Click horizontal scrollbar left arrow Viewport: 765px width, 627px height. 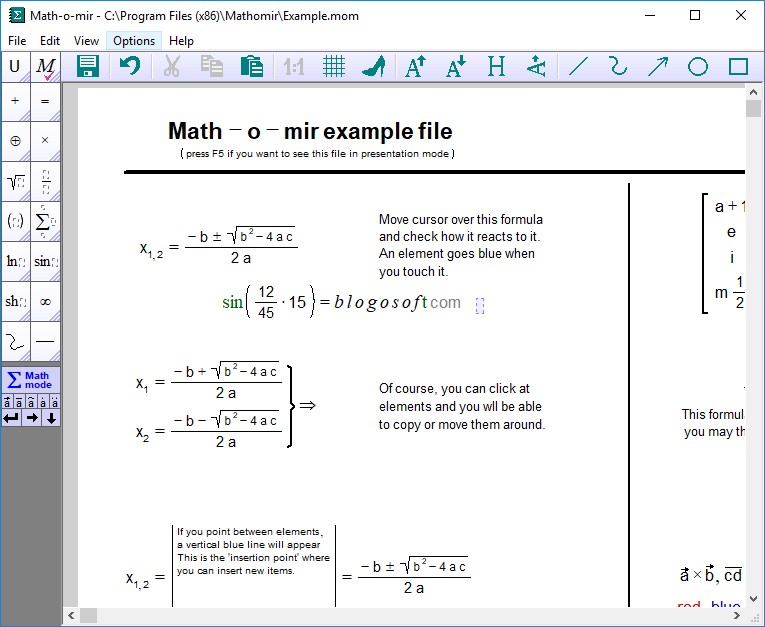click(x=71, y=615)
